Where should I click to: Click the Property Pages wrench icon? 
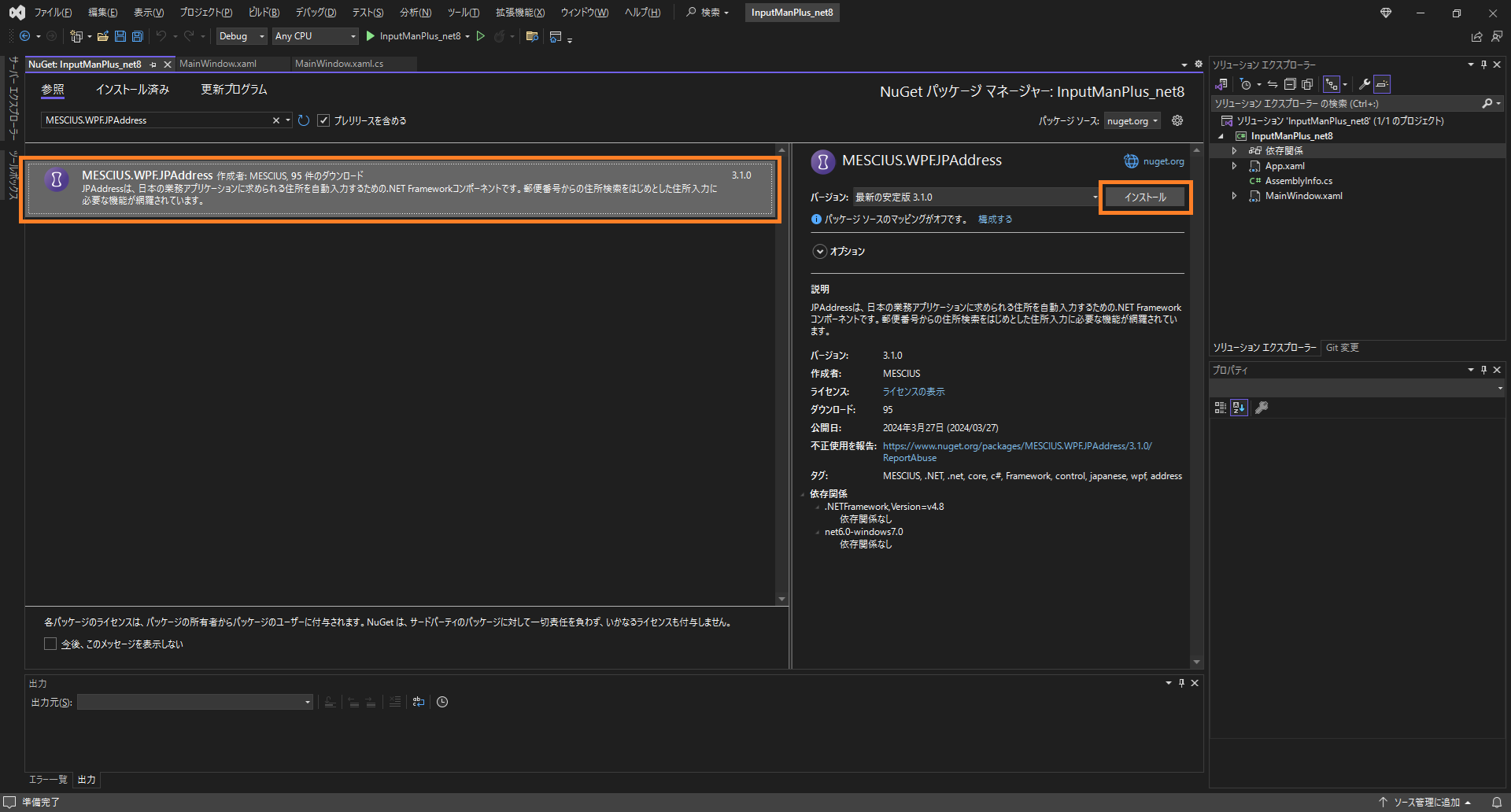[1262, 408]
